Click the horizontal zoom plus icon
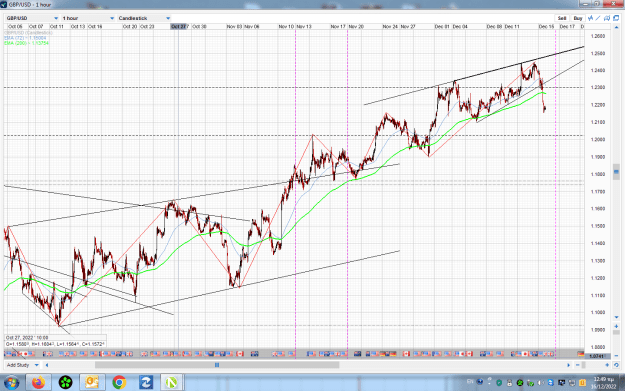 pyautogui.click(x=607, y=365)
